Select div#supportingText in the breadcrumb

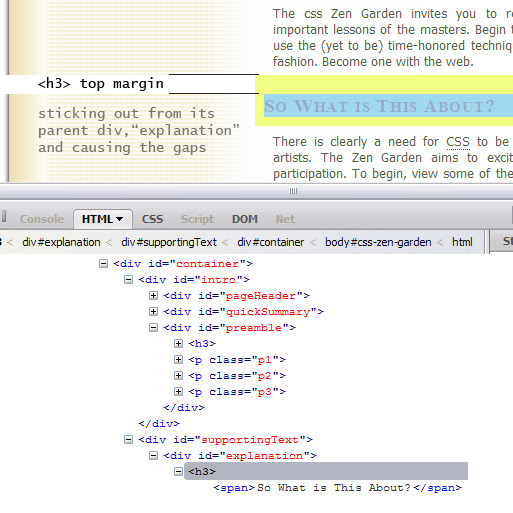(169, 242)
